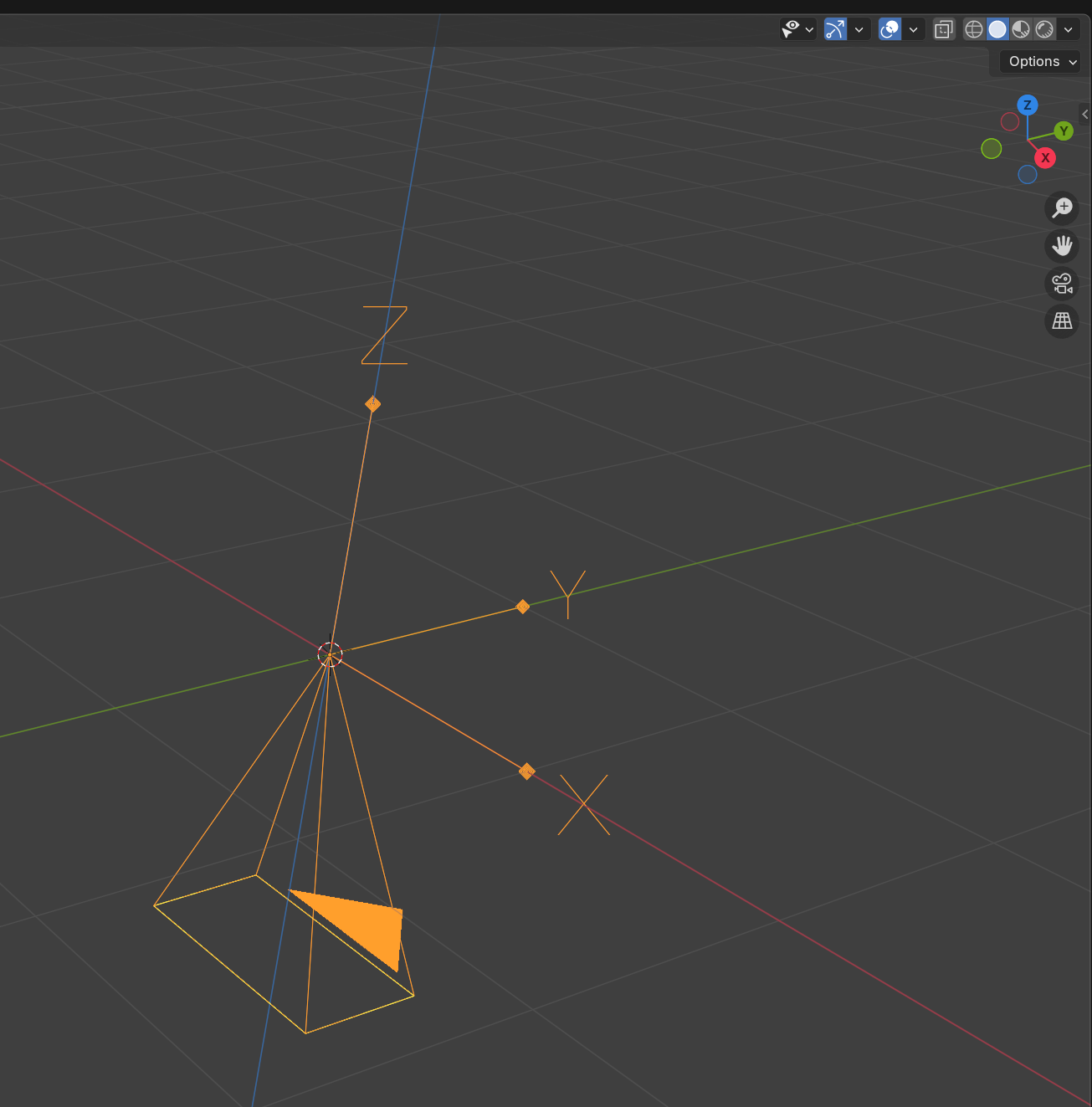Click the Zoom view magnifier icon

(1062, 208)
